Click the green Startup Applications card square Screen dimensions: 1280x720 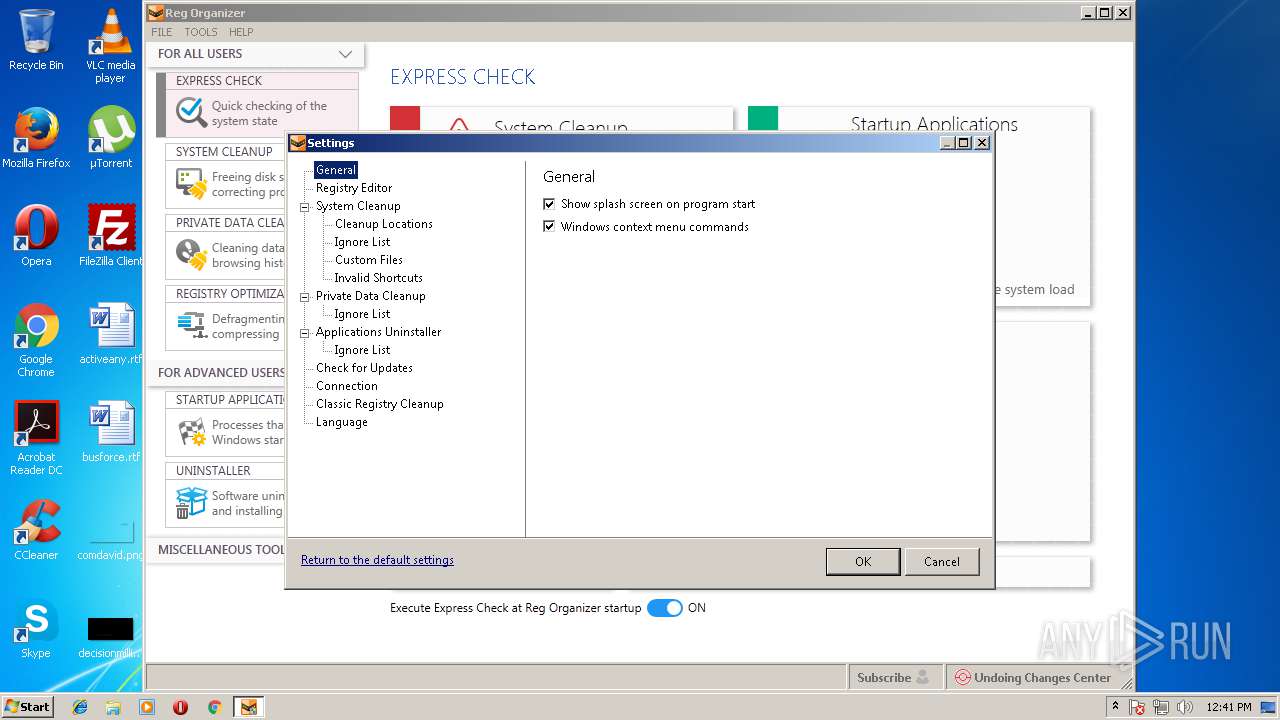coord(763,119)
